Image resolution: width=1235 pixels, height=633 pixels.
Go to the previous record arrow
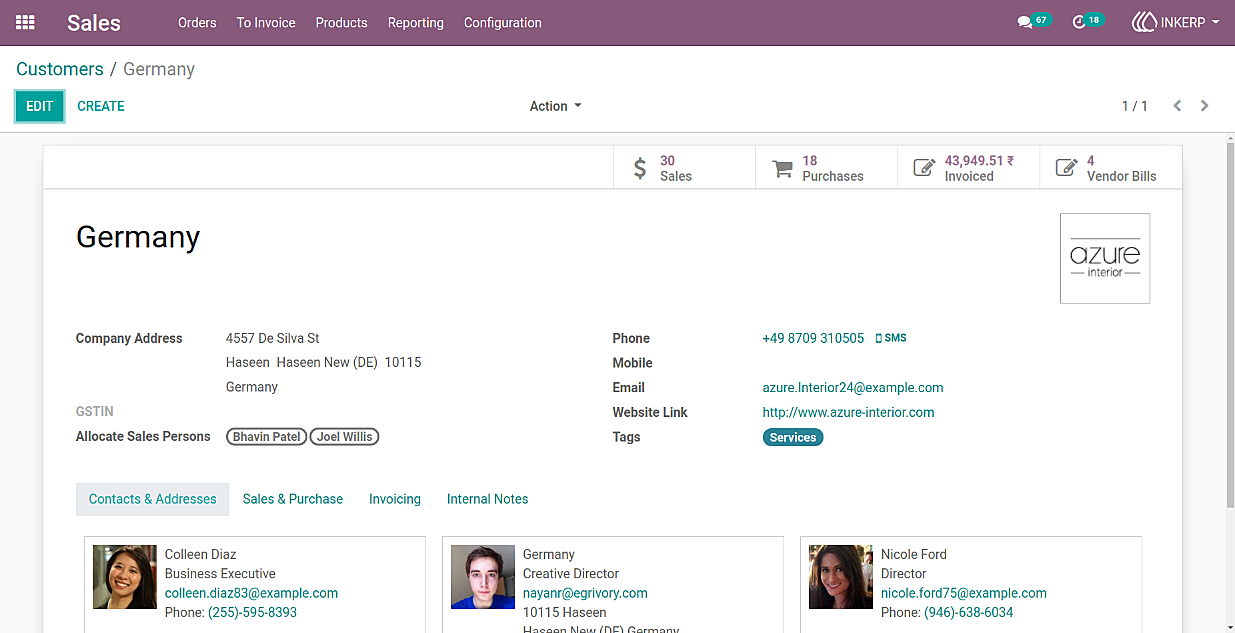click(1177, 106)
